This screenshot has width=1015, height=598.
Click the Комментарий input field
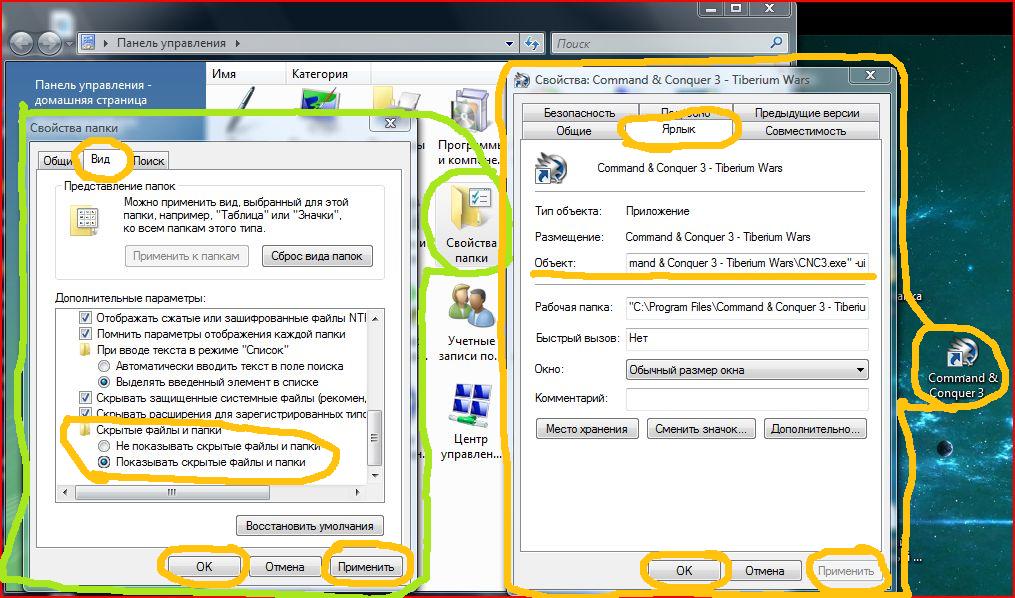click(747, 398)
